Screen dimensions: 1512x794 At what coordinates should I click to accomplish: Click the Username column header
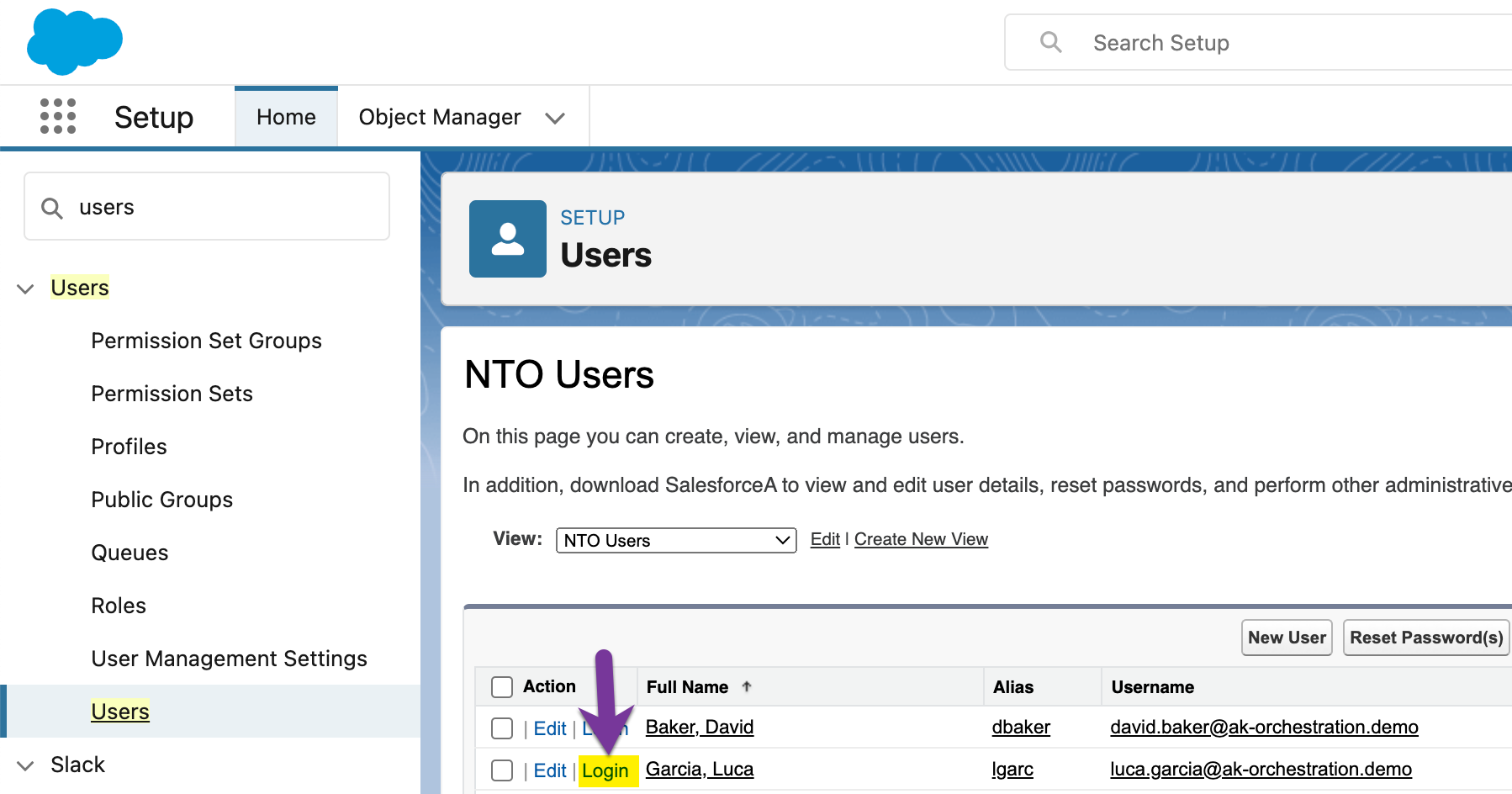point(1152,687)
